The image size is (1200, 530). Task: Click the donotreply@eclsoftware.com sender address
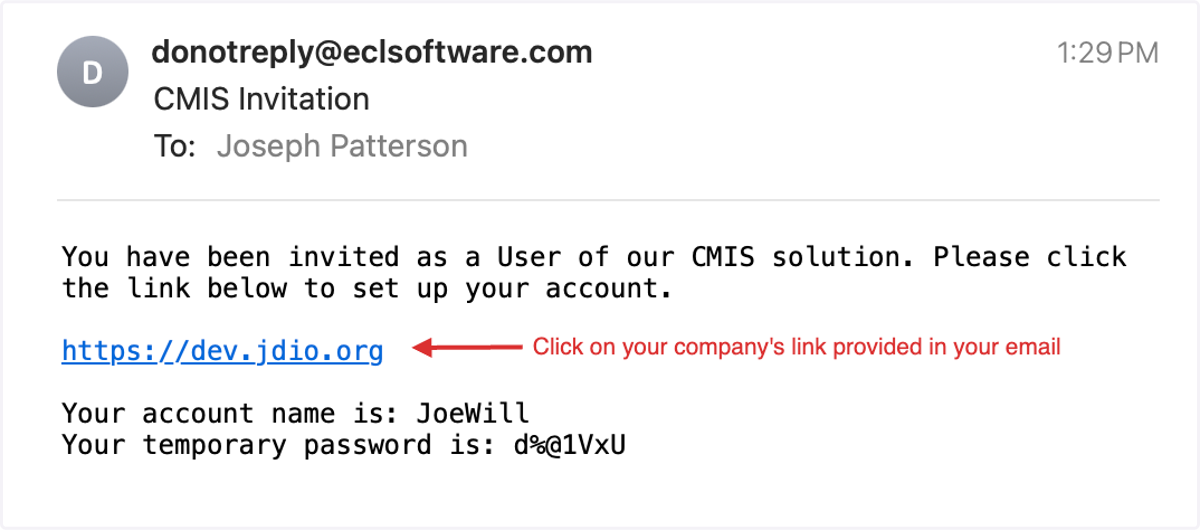tap(372, 52)
